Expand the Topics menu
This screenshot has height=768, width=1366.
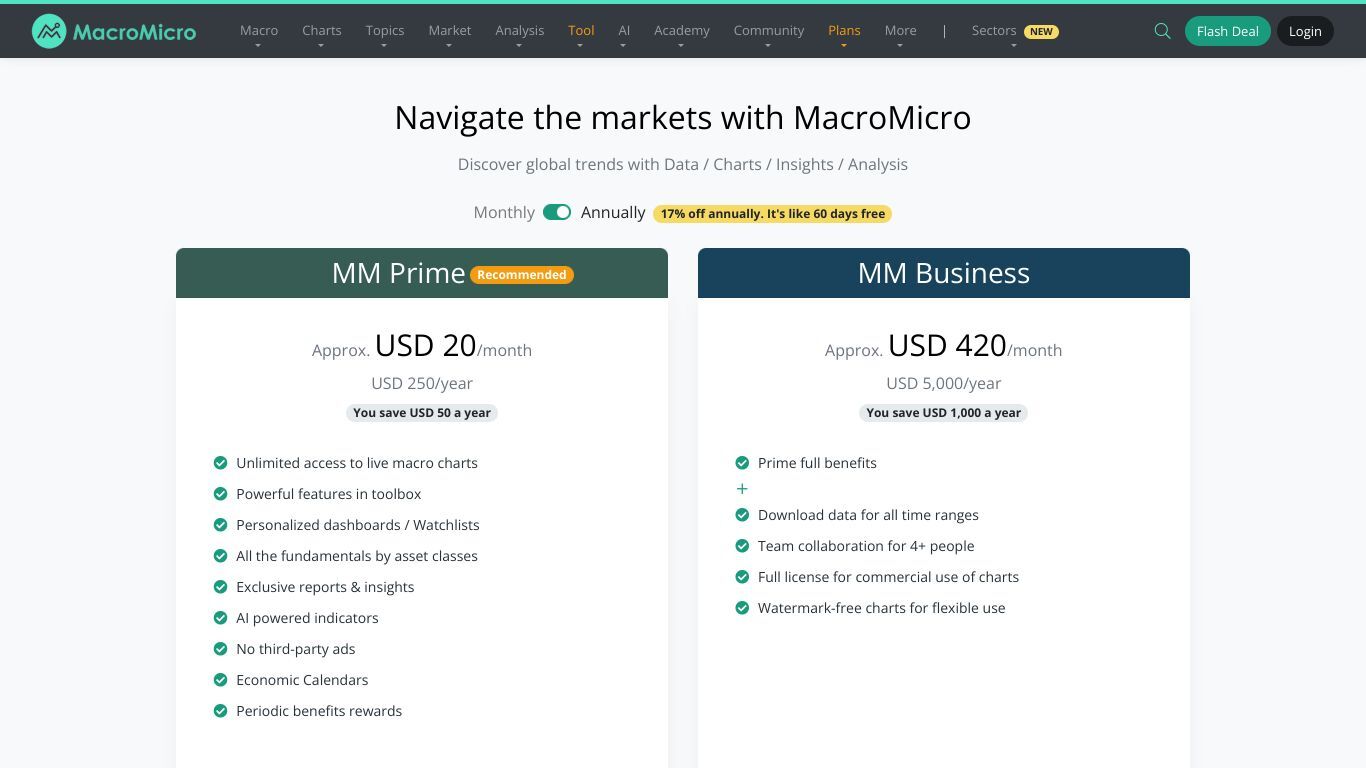point(385,31)
